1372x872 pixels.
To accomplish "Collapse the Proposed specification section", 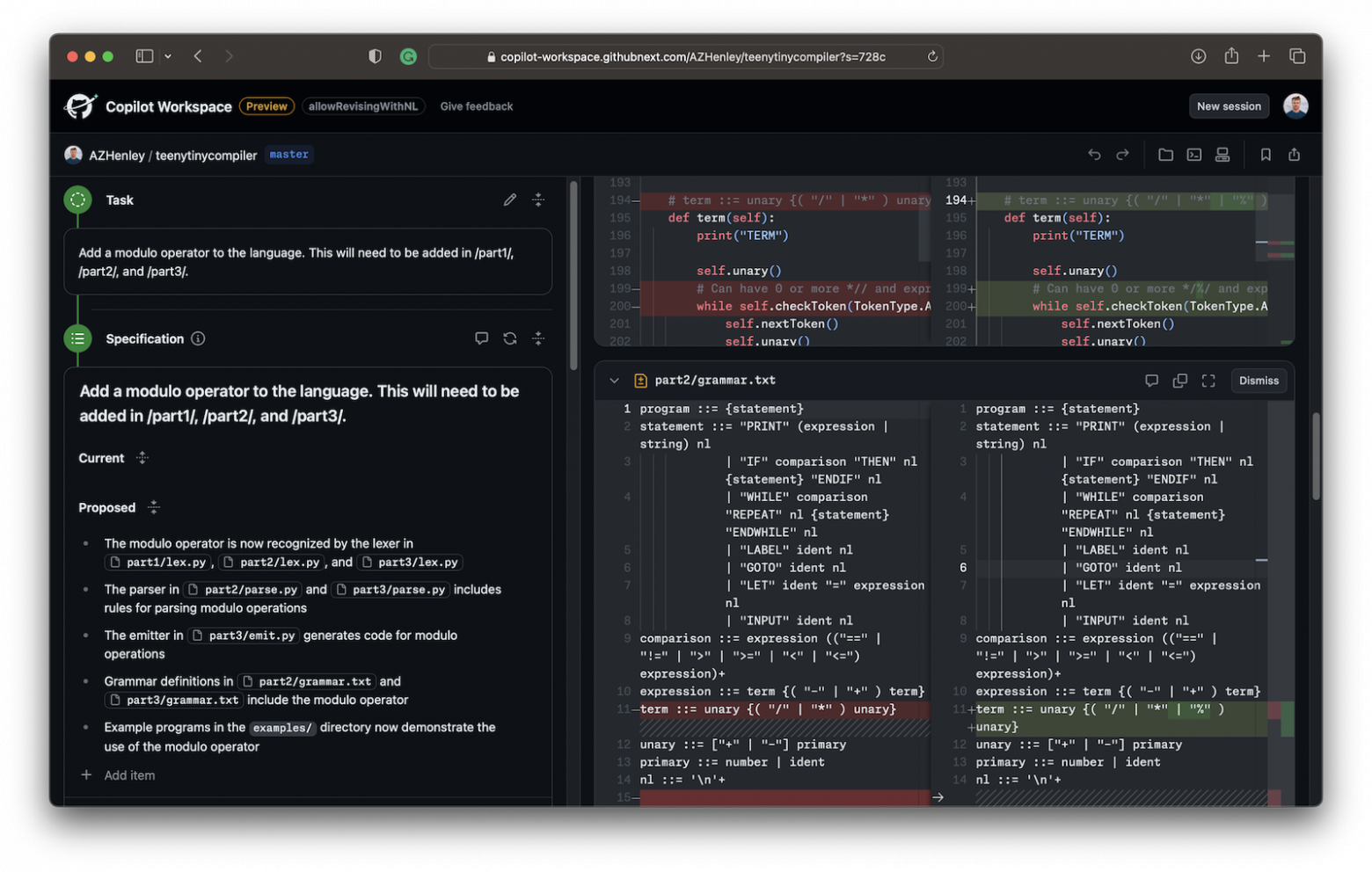I will 154,507.
